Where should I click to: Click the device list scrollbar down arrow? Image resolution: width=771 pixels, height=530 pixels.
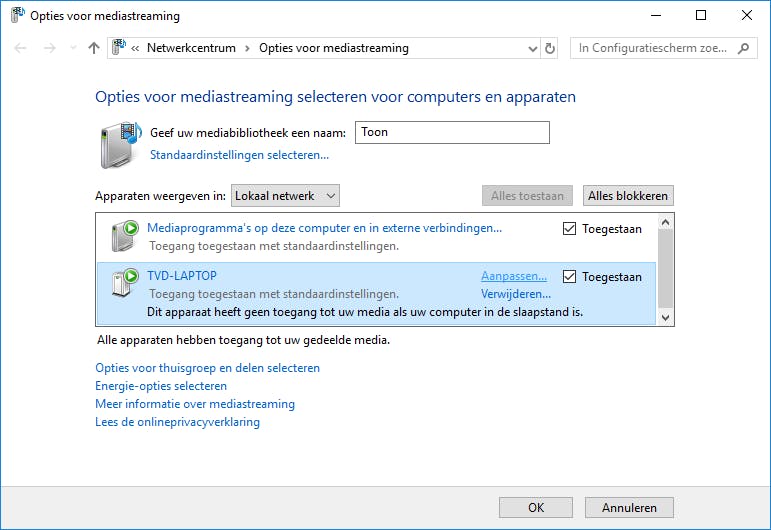[x=666, y=316]
